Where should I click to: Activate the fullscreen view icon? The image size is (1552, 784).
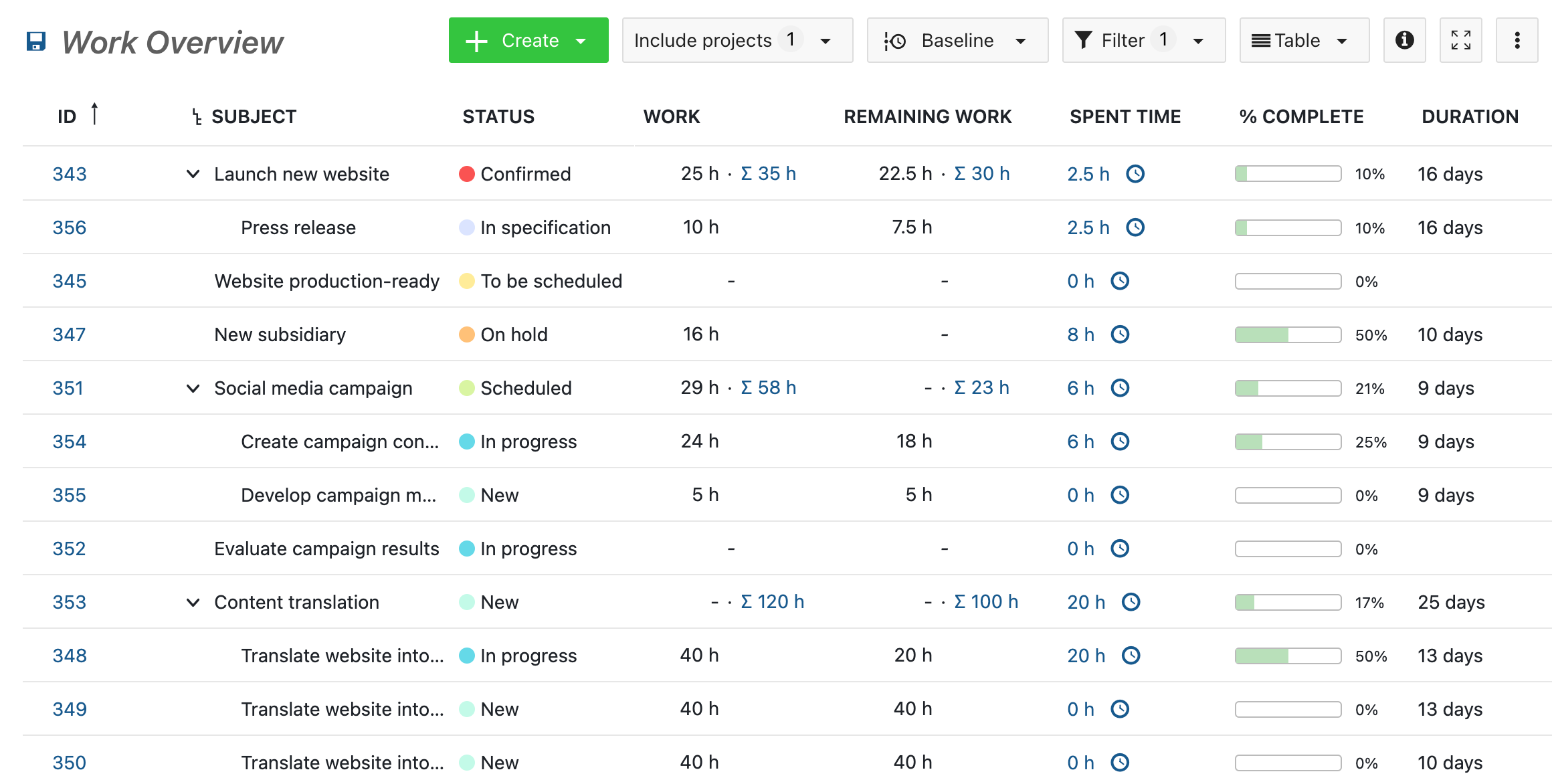pyautogui.click(x=1461, y=40)
